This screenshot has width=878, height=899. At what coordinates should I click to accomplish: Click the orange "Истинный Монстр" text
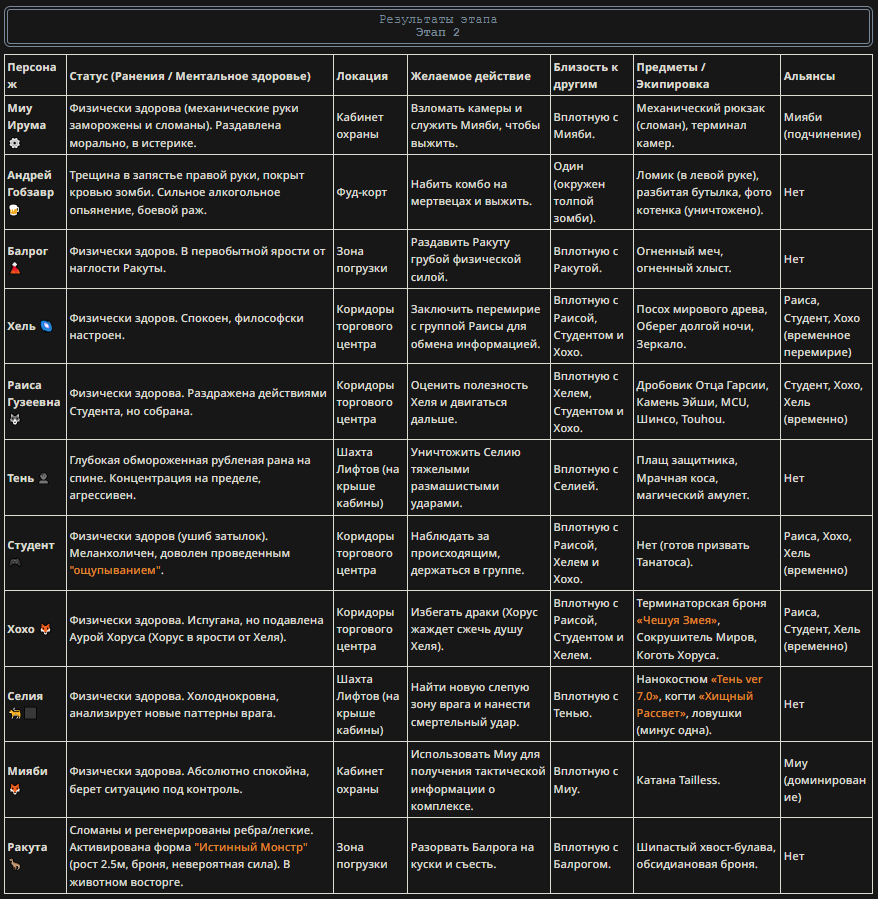[251, 847]
